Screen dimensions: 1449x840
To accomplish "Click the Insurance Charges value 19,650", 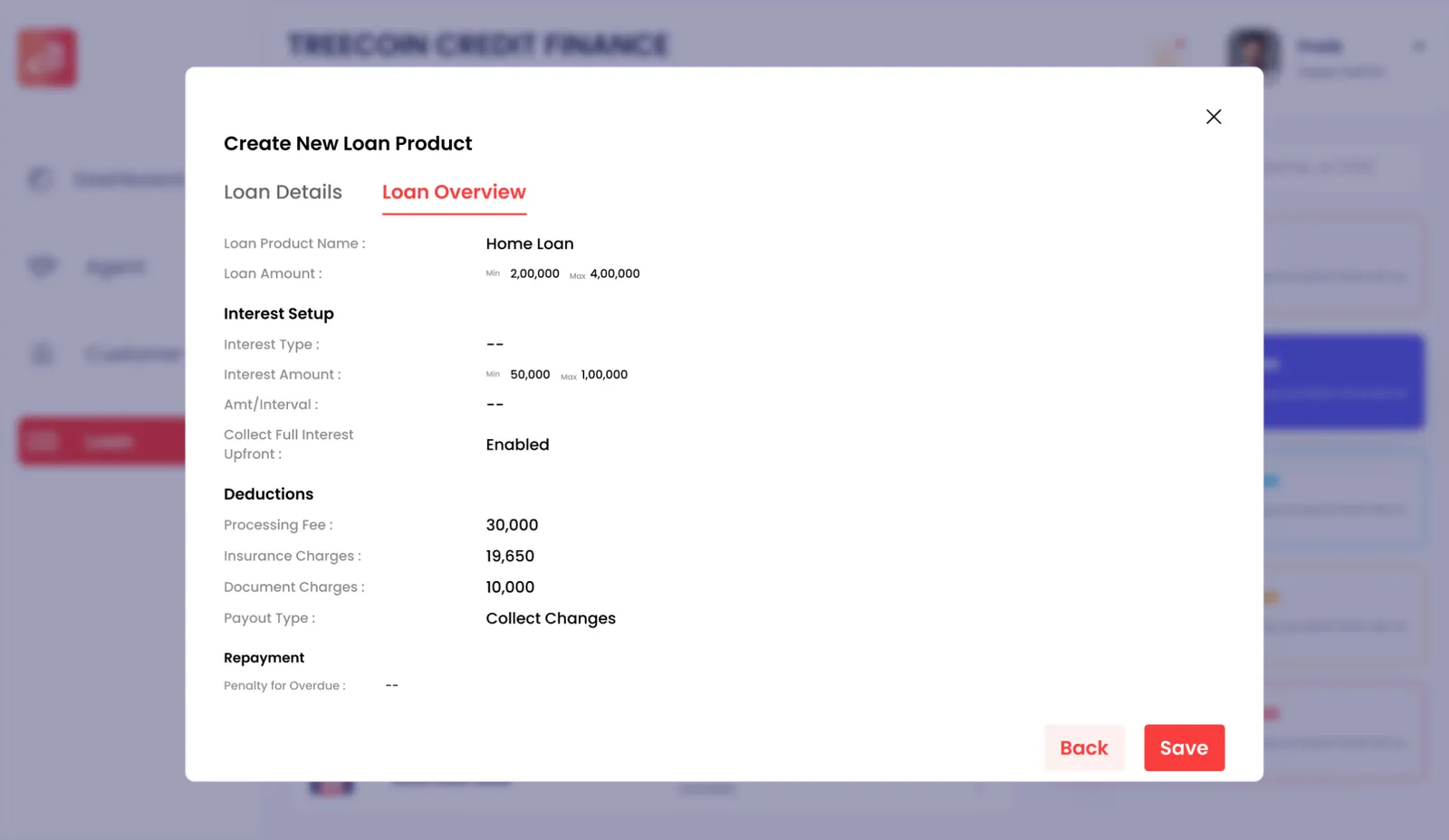I will click(x=510, y=556).
